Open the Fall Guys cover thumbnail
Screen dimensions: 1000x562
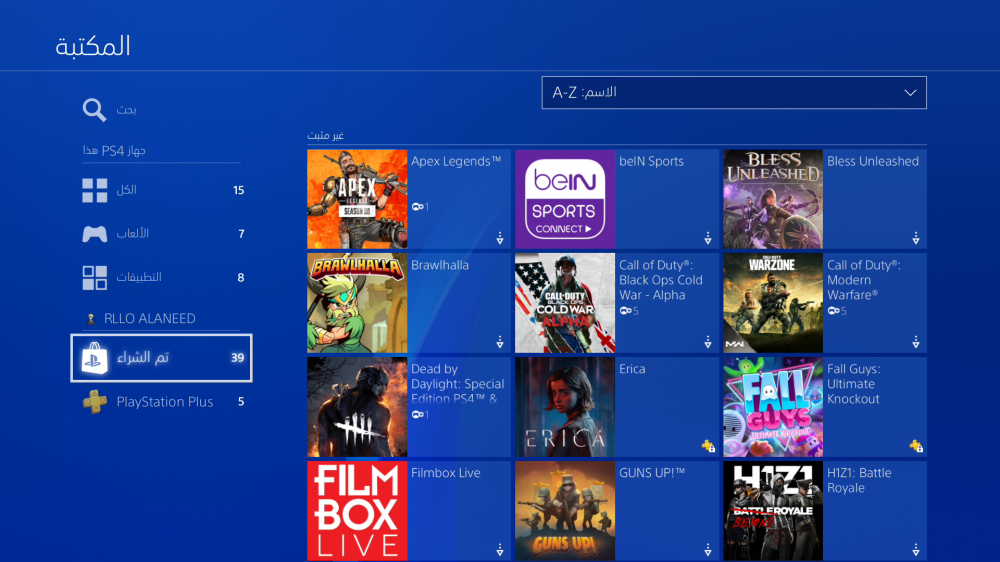pos(773,407)
